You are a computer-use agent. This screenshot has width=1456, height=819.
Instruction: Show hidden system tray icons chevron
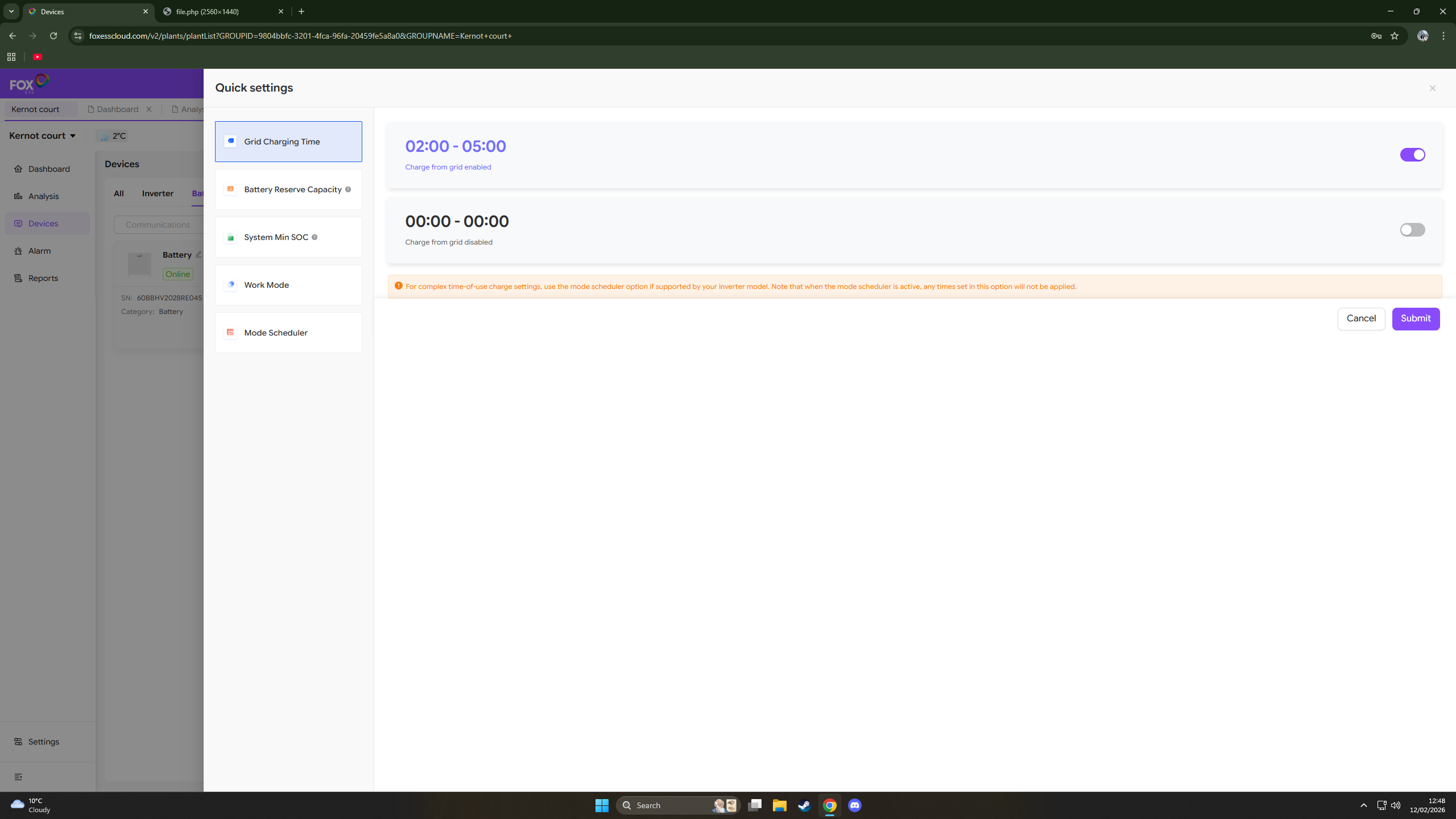click(1363, 805)
